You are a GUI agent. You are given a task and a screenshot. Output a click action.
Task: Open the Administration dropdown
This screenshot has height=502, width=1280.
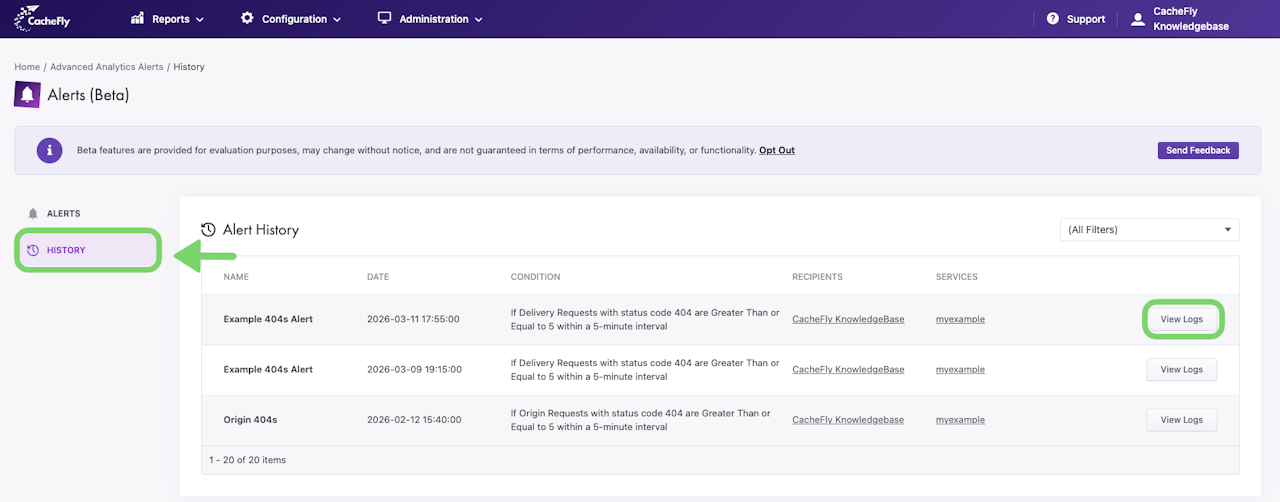coord(430,19)
